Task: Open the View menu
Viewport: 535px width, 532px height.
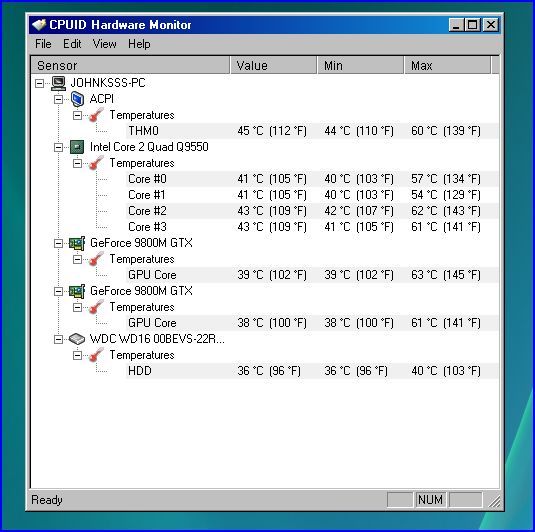Action: [x=105, y=44]
